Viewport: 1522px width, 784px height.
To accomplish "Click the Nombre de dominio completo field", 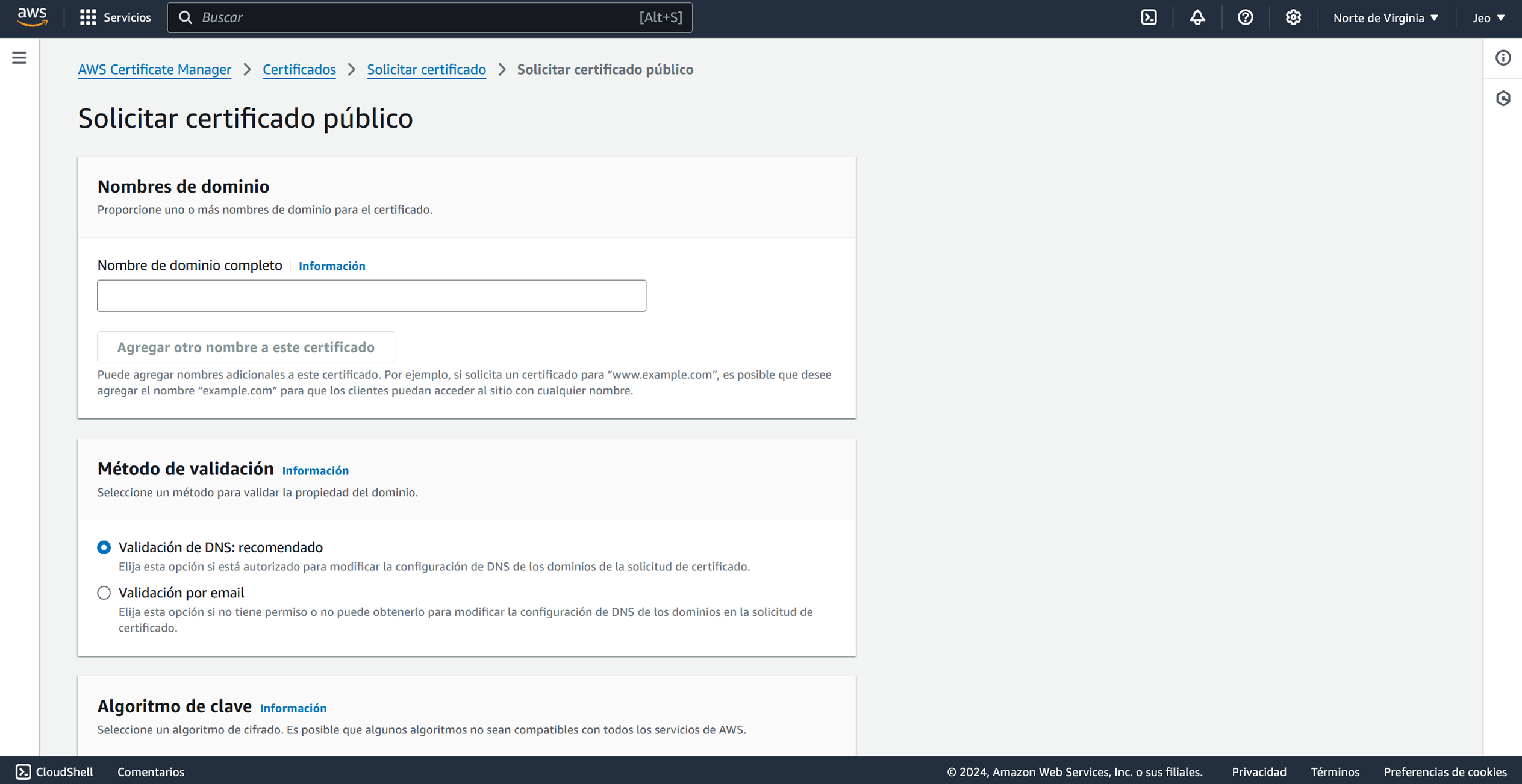I will [x=371, y=296].
